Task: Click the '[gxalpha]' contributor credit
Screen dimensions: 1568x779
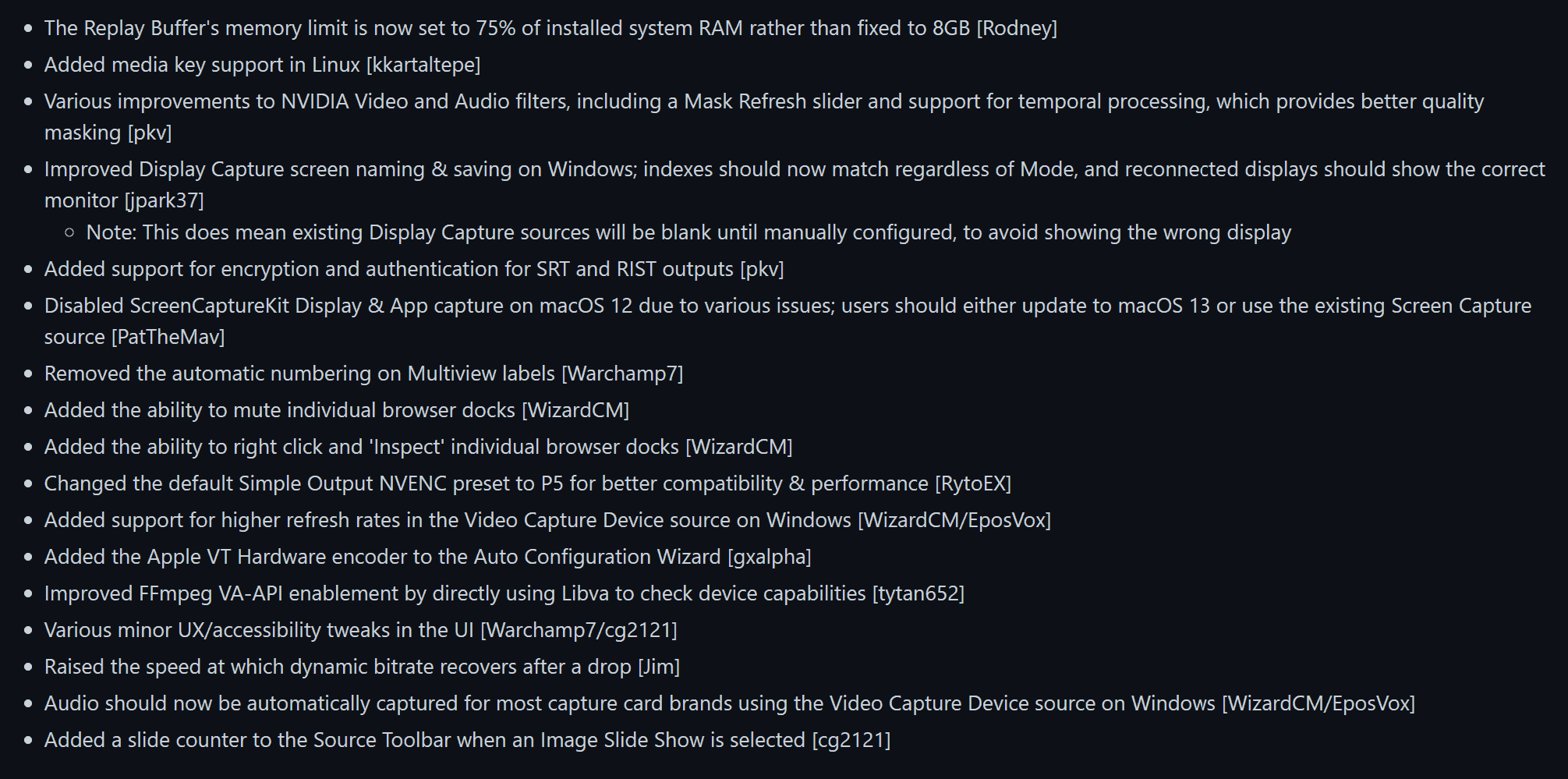Action: (x=770, y=557)
